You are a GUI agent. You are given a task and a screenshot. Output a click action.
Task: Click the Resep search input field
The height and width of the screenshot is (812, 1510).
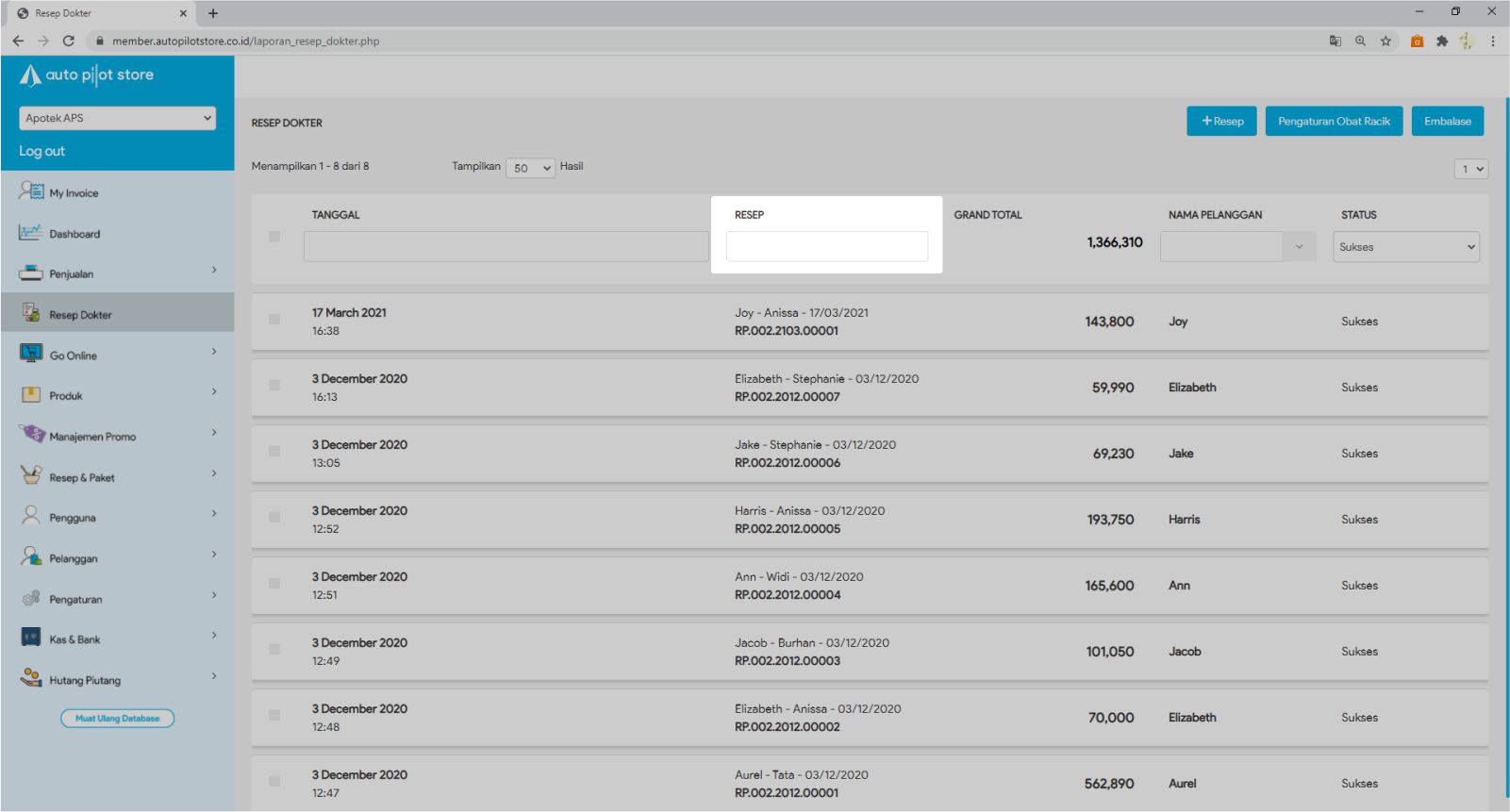[x=826, y=247]
